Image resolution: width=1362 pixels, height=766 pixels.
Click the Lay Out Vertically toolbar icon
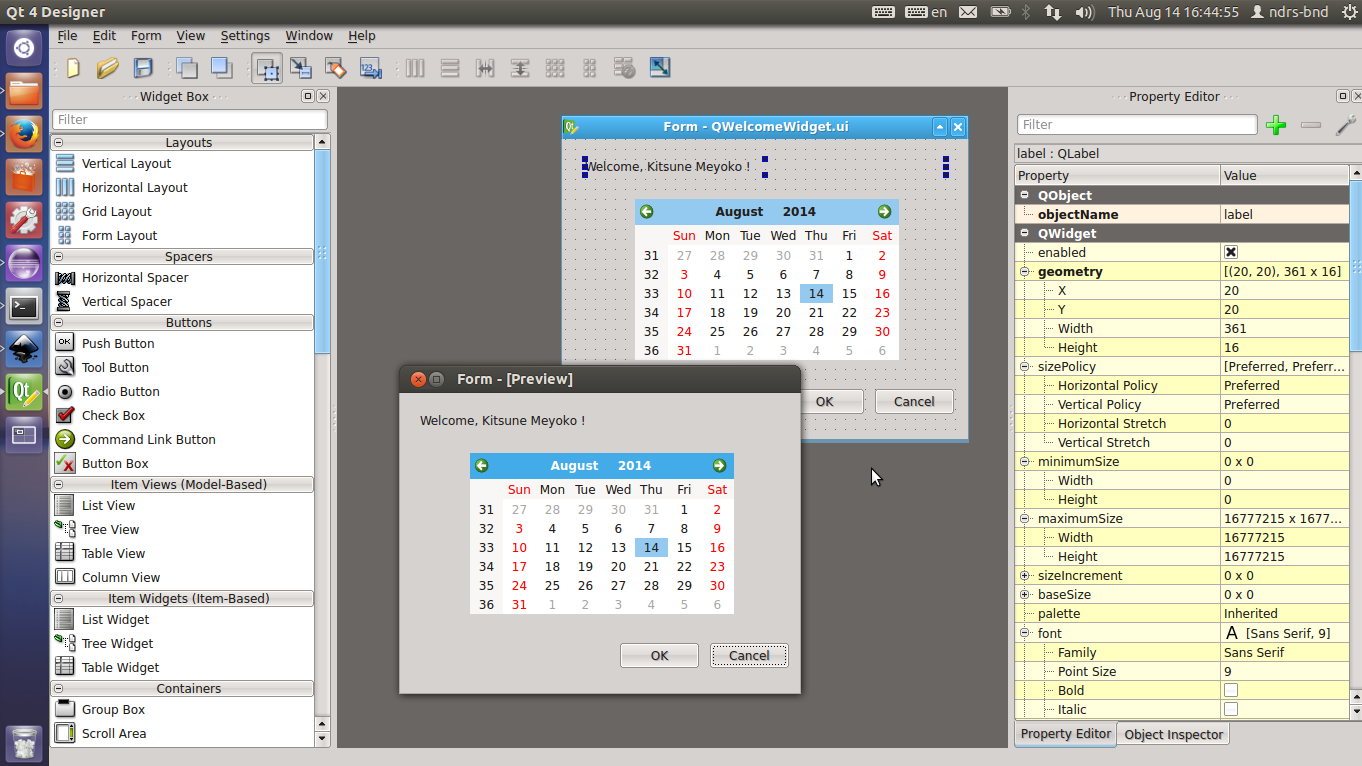pyautogui.click(x=449, y=68)
